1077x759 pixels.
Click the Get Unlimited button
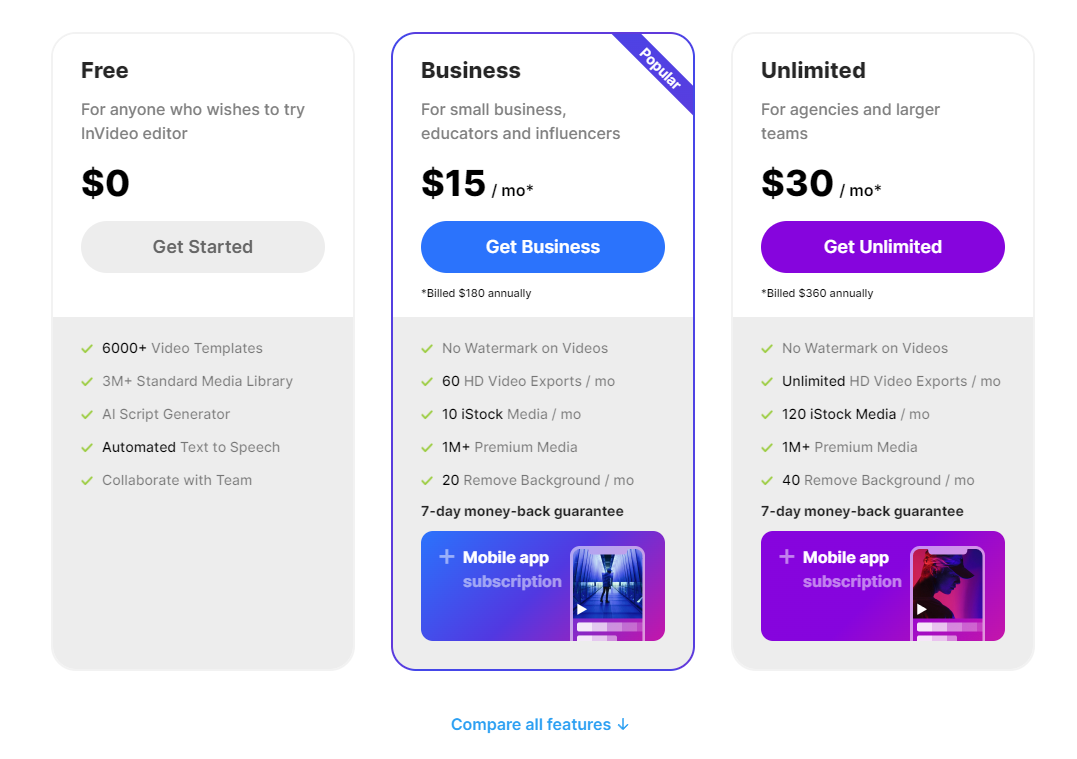point(882,247)
